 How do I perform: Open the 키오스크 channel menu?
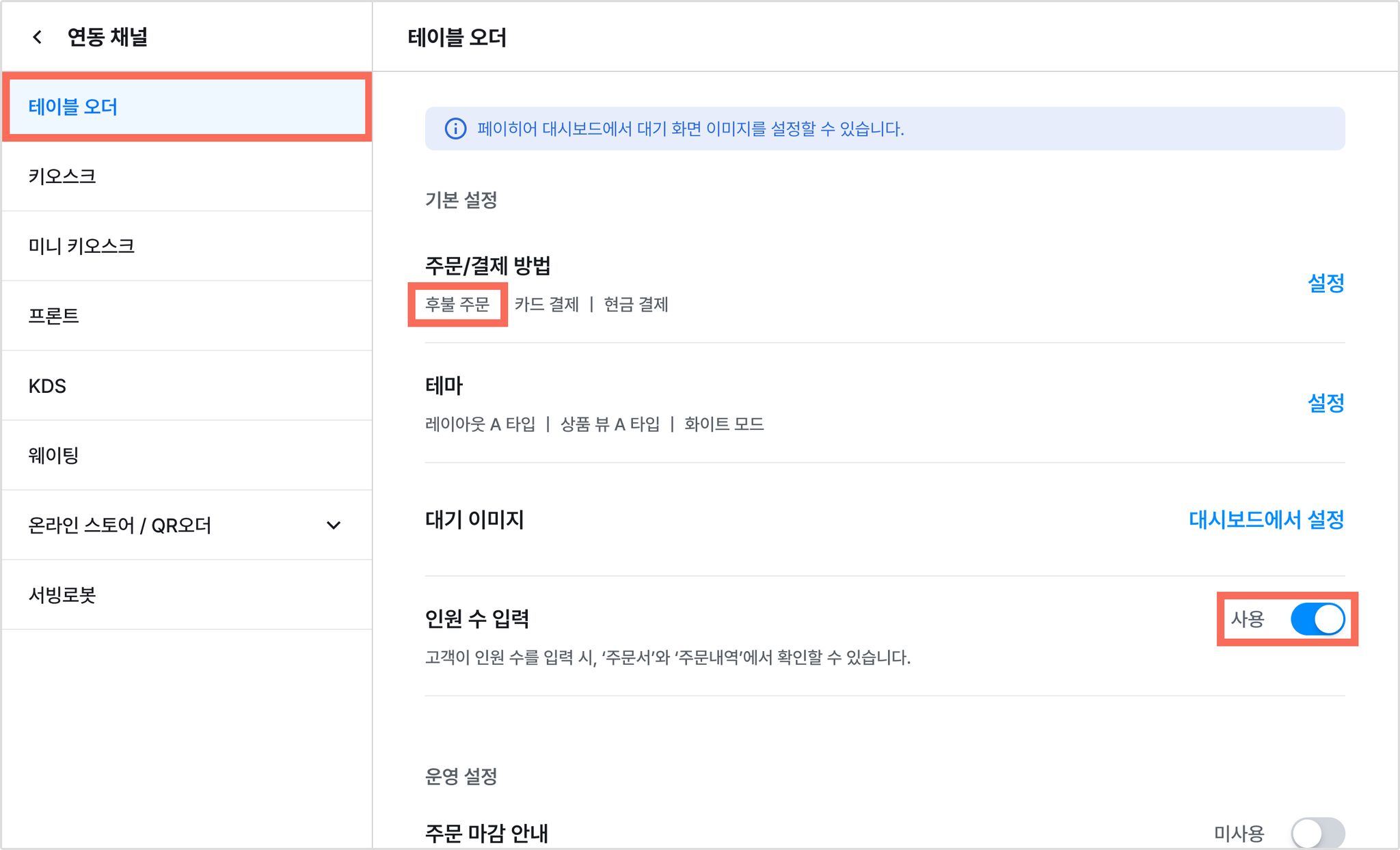tap(187, 176)
